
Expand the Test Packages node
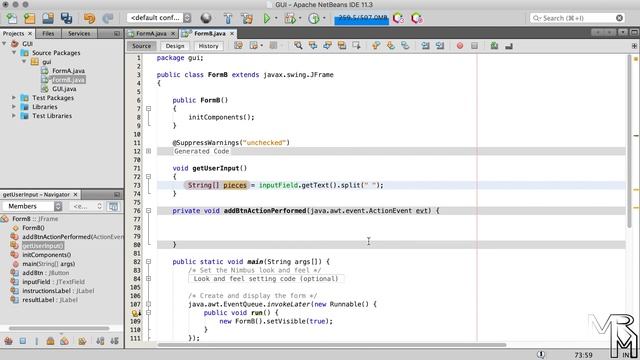click(14, 98)
